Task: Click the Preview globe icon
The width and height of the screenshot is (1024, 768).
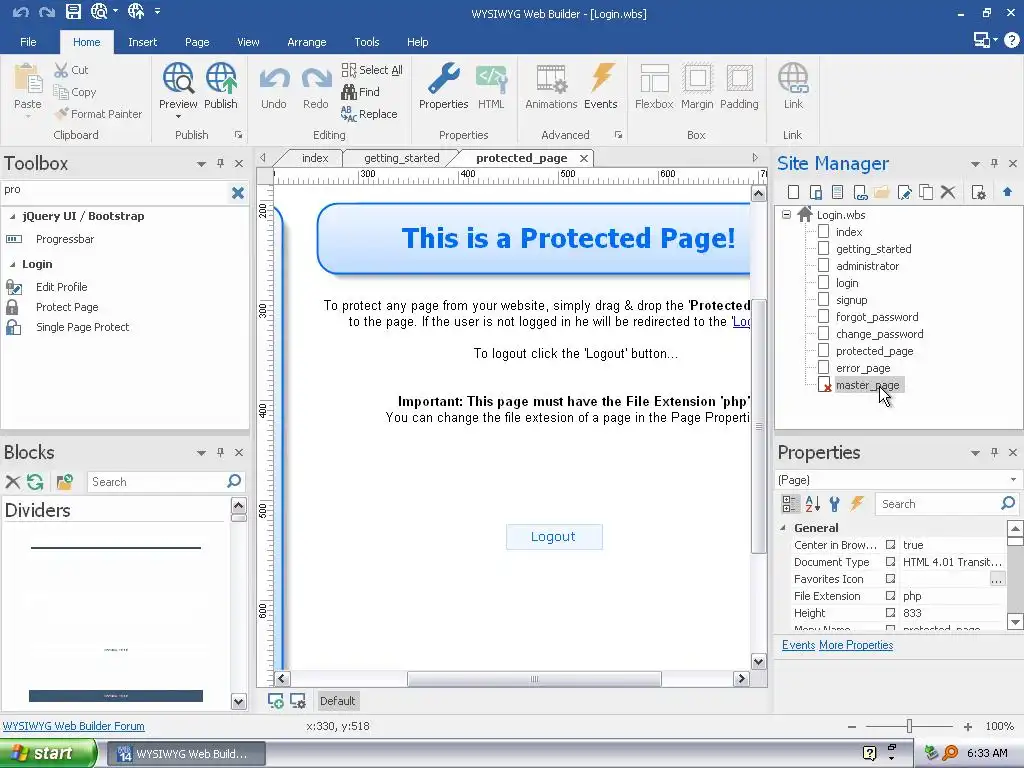Action: click(x=178, y=78)
